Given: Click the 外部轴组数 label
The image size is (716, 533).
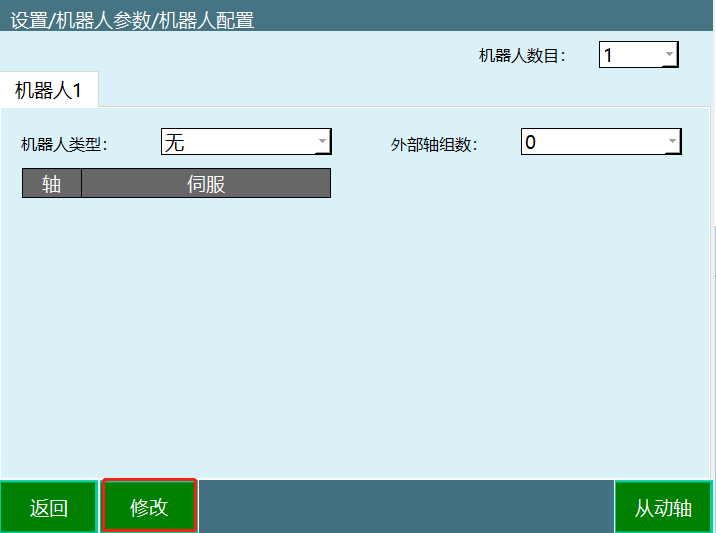Looking at the screenshot, I should click(x=434, y=144).
